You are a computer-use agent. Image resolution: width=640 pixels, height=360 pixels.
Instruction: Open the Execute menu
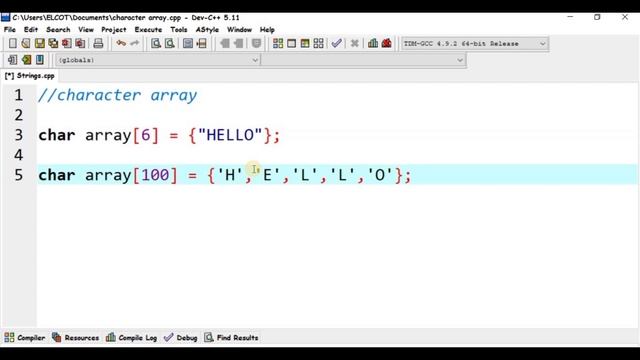coord(148,30)
